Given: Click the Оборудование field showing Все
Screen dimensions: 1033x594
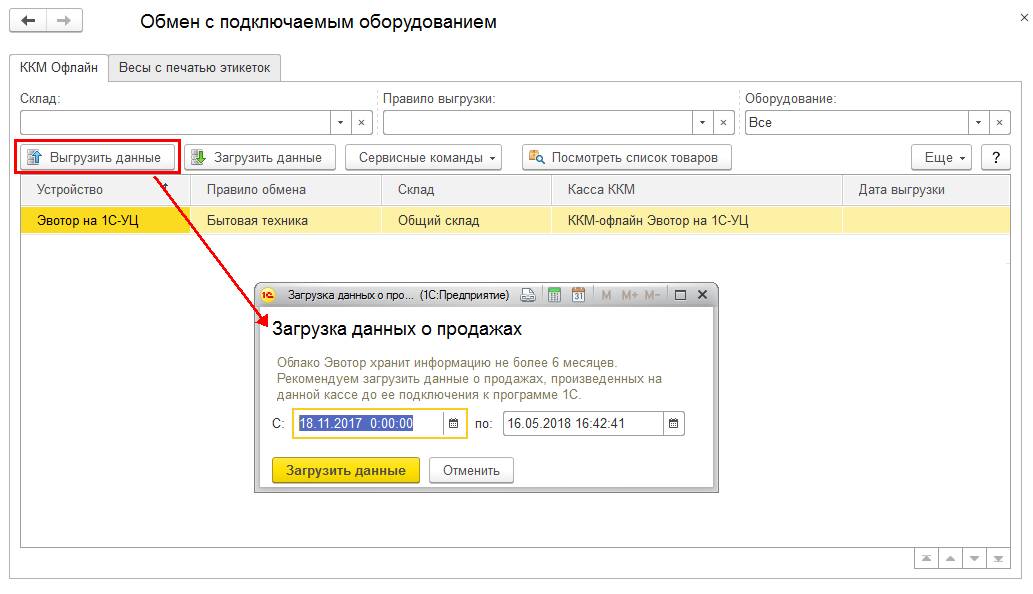Looking at the screenshot, I should coord(856,122).
